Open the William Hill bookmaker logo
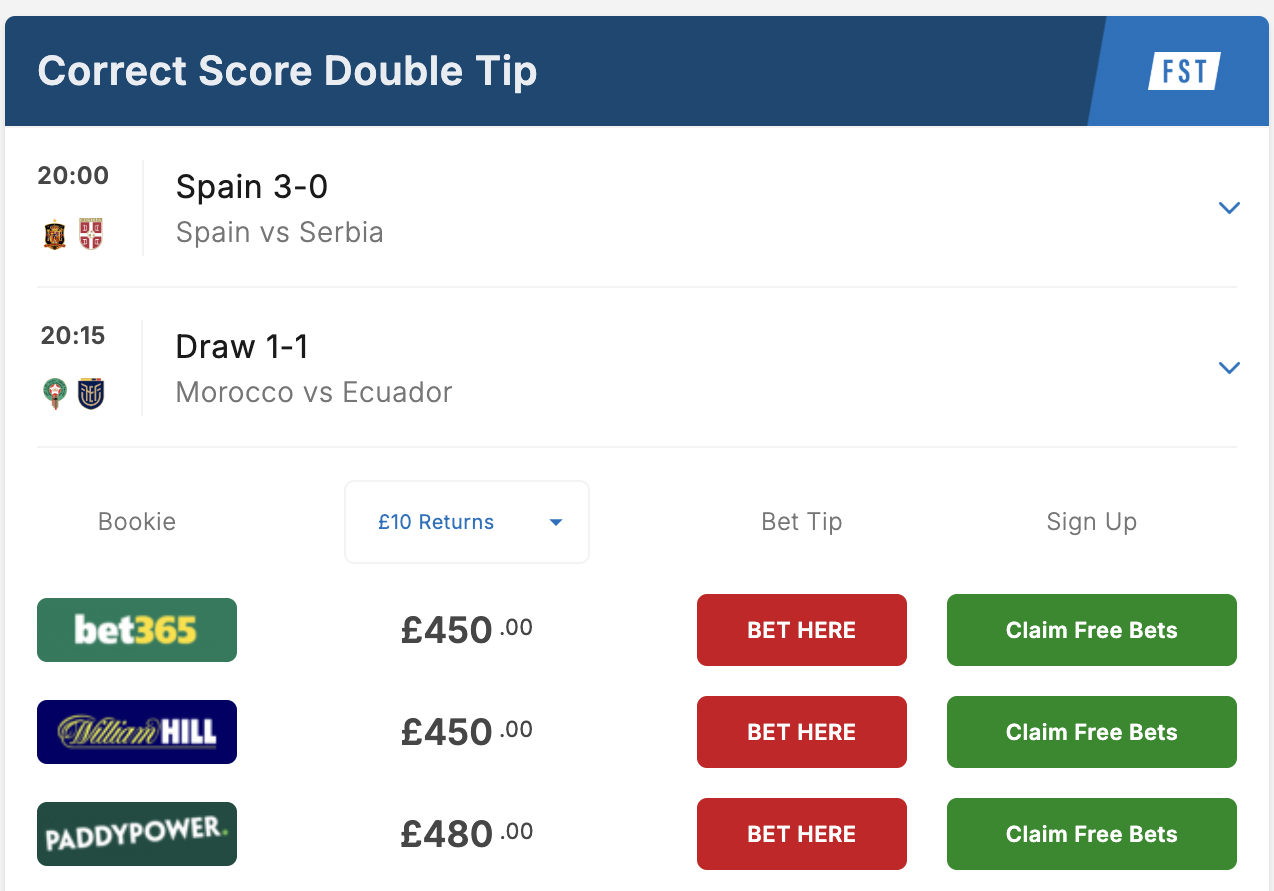Screen dimensions: 1274x891 (137, 732)
